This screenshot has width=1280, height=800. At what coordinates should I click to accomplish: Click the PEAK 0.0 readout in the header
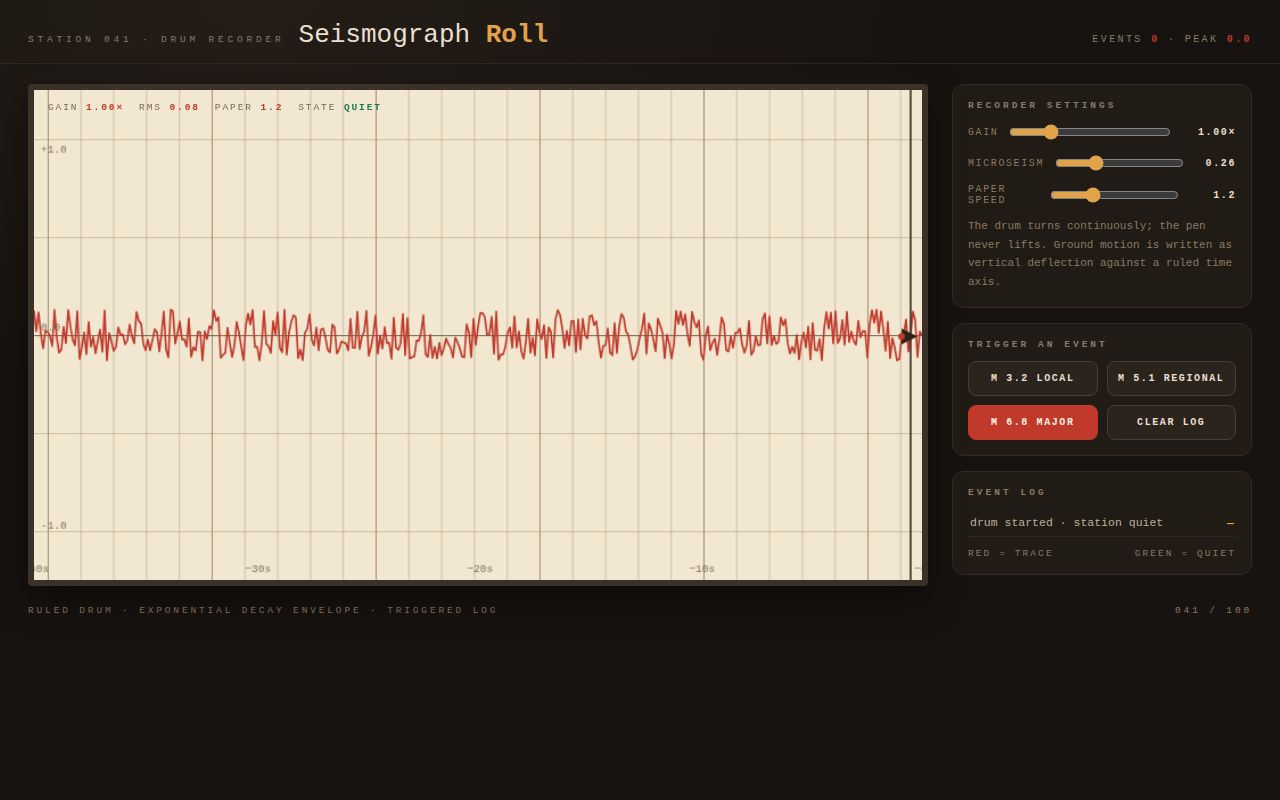click(x=1218, y=39)
